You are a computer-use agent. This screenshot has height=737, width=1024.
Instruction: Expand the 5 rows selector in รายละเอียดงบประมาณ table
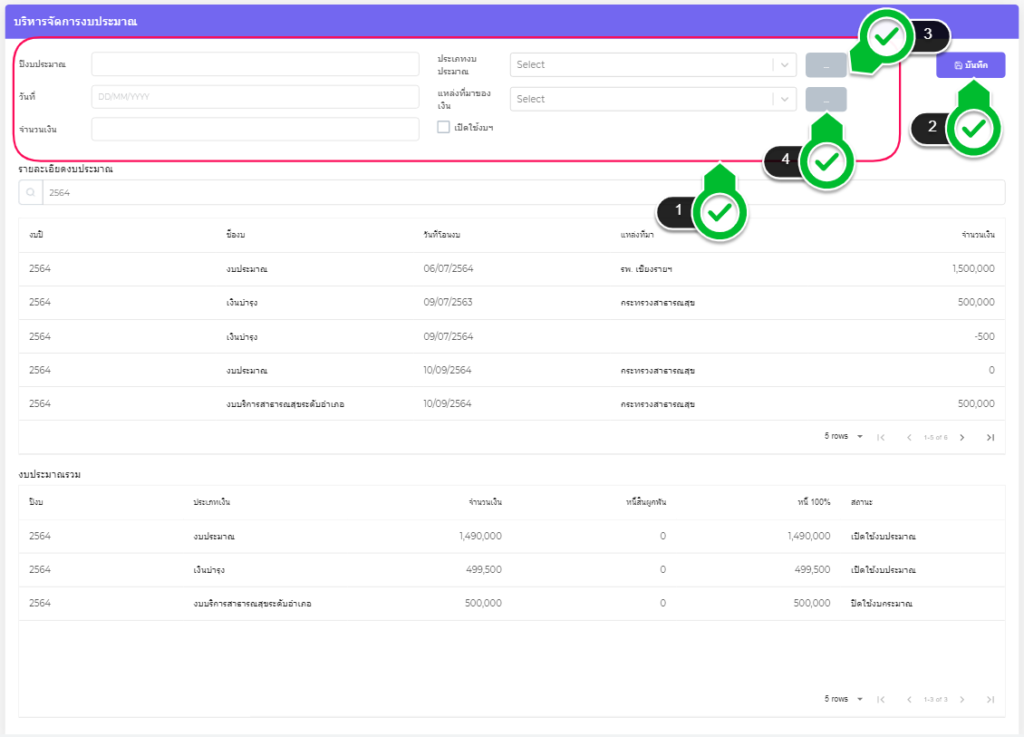pos(843,437)
